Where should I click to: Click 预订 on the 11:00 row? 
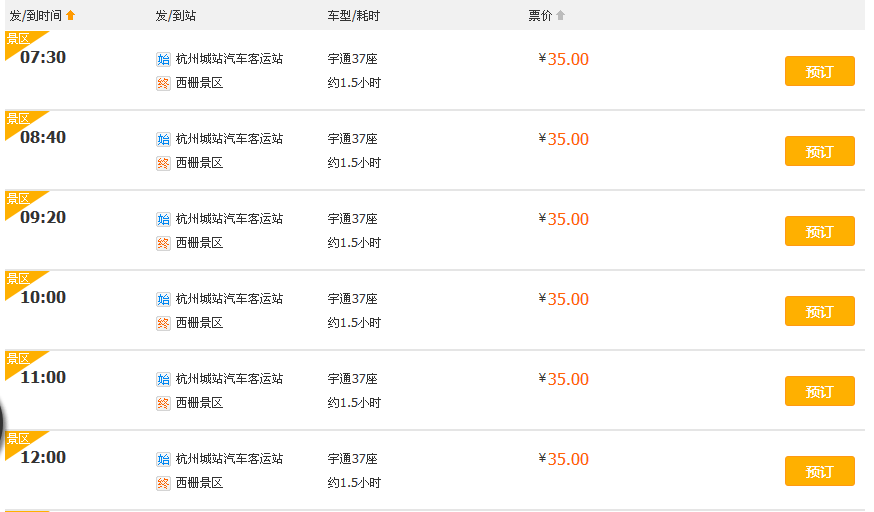point(819,391)
